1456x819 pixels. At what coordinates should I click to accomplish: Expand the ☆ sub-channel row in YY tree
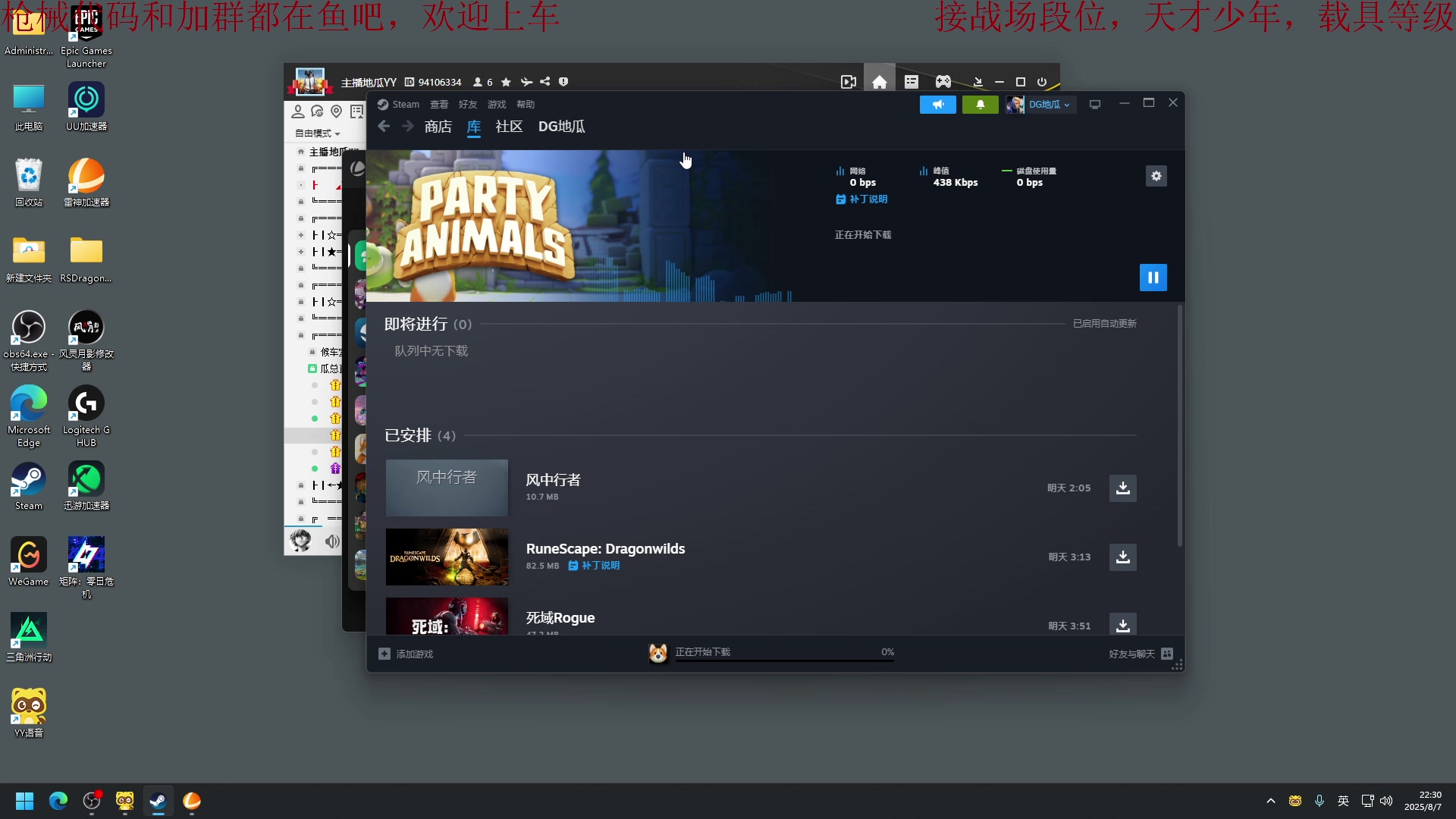[301, 235]
